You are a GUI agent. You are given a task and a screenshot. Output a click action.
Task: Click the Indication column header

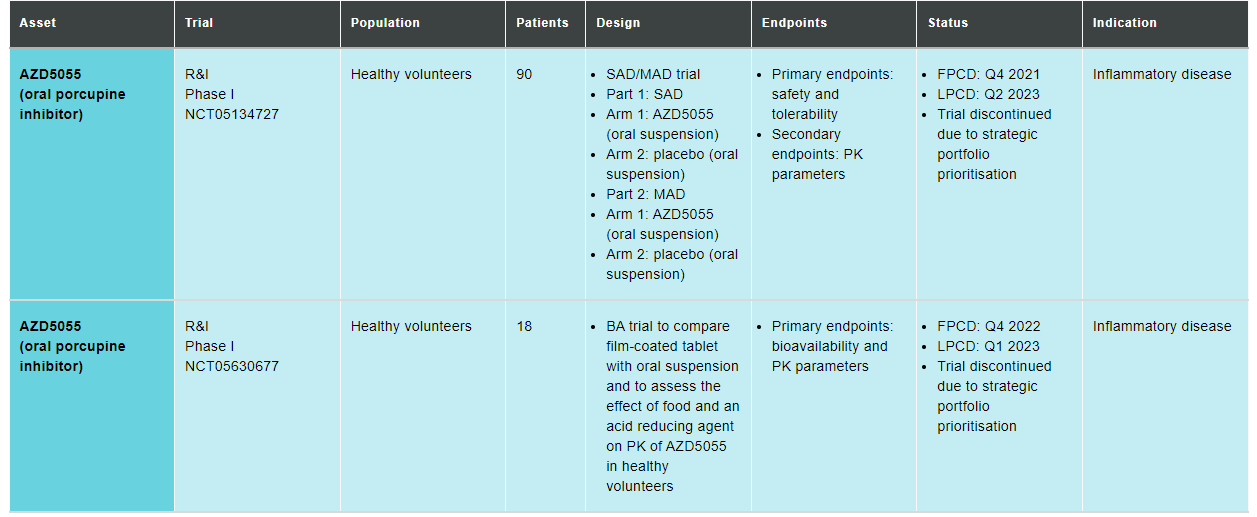(1124, 23)
